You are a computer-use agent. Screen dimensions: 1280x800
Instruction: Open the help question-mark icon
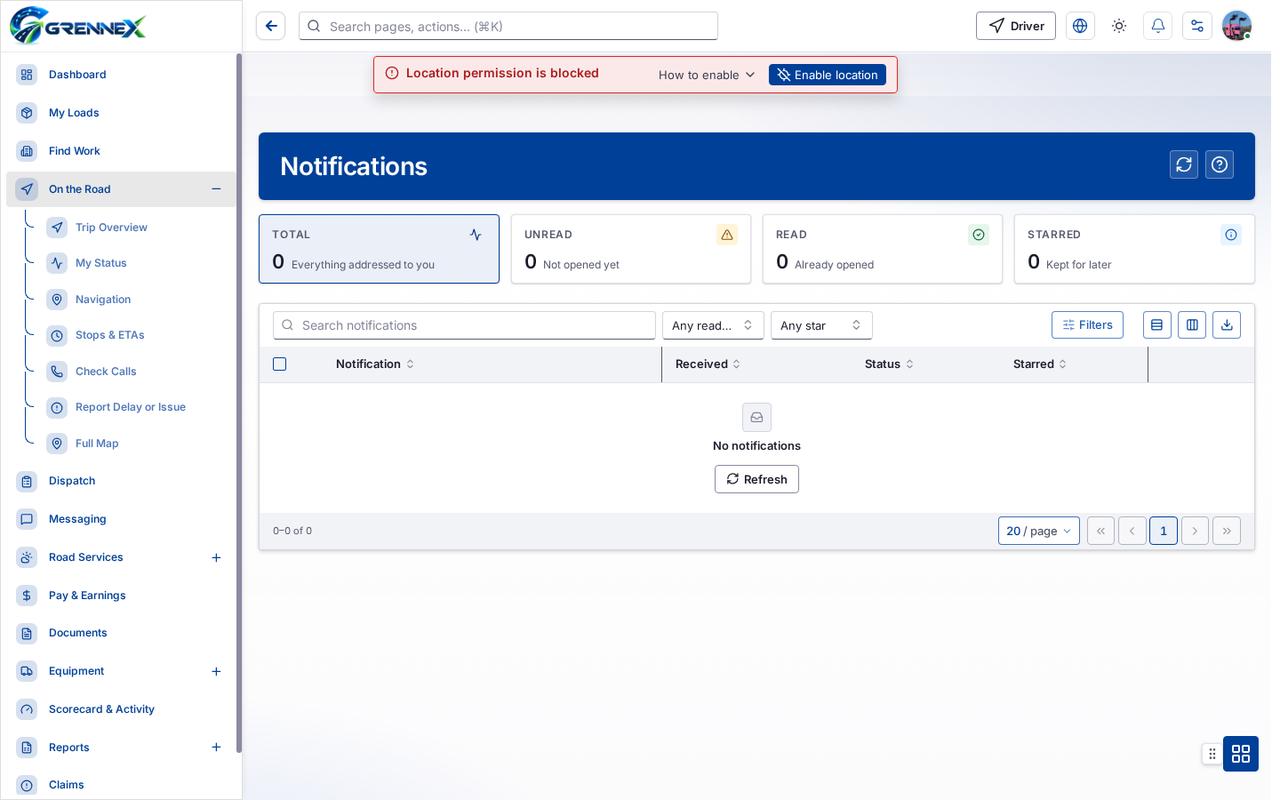coord(1219,165)
